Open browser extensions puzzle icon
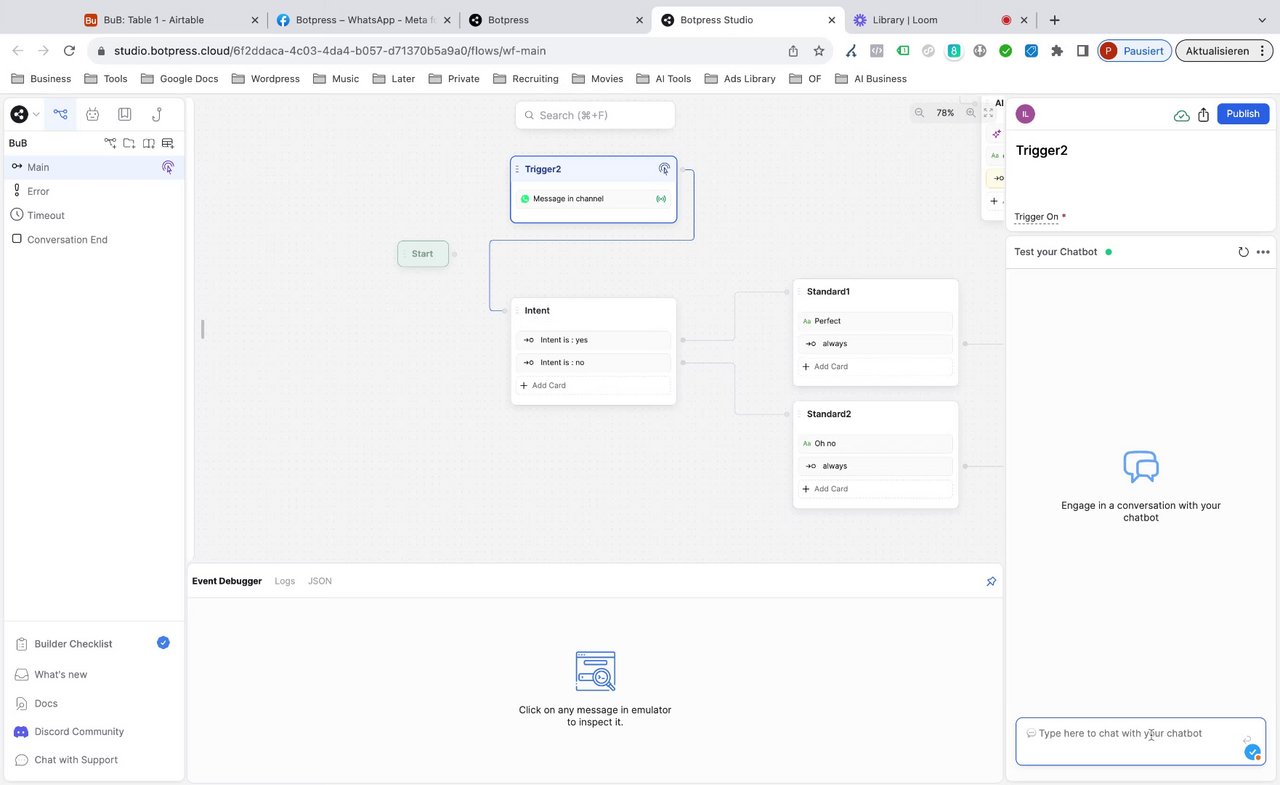 [x=1057, y=51]
